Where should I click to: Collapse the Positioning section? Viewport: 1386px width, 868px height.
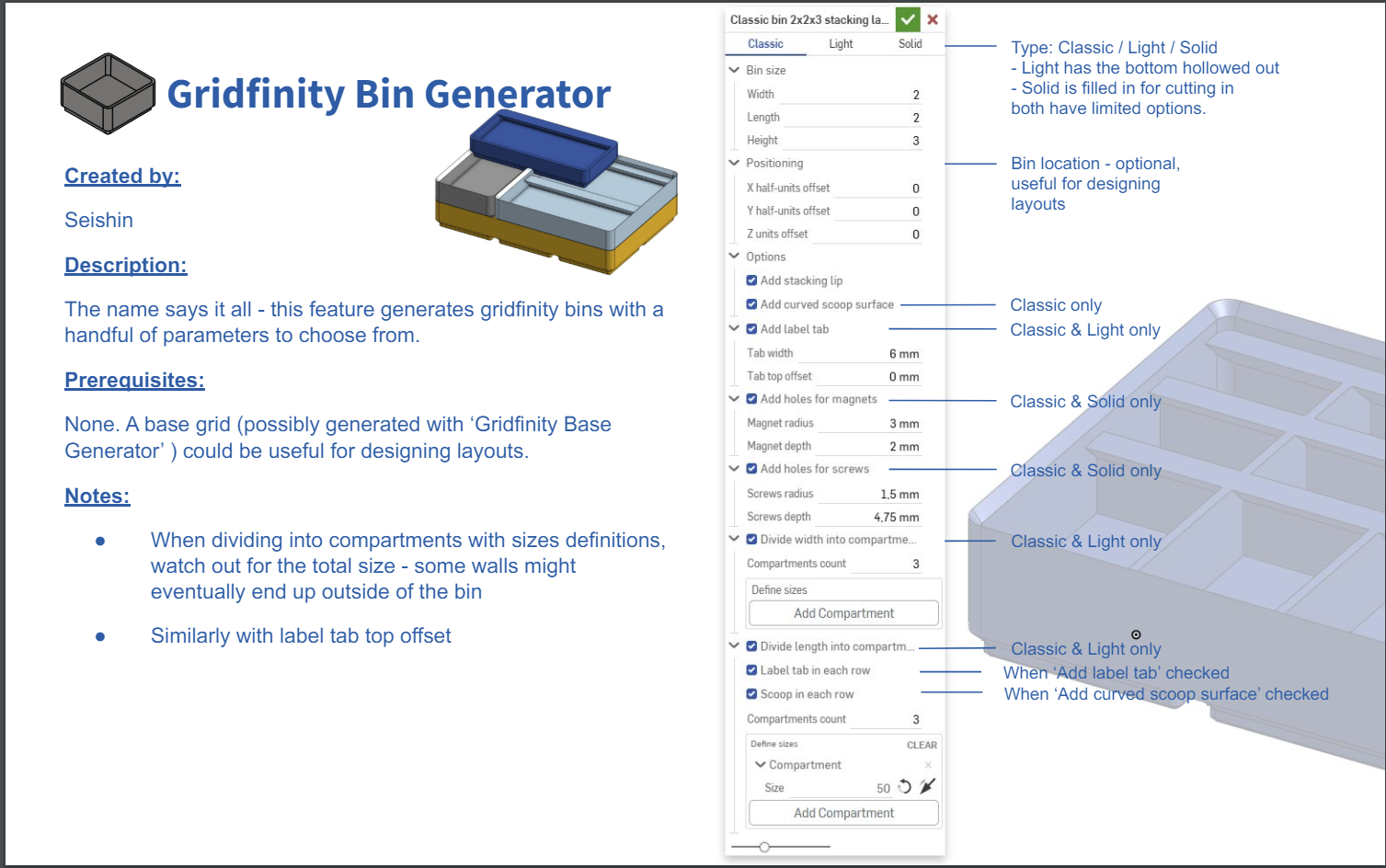[734, 163]
